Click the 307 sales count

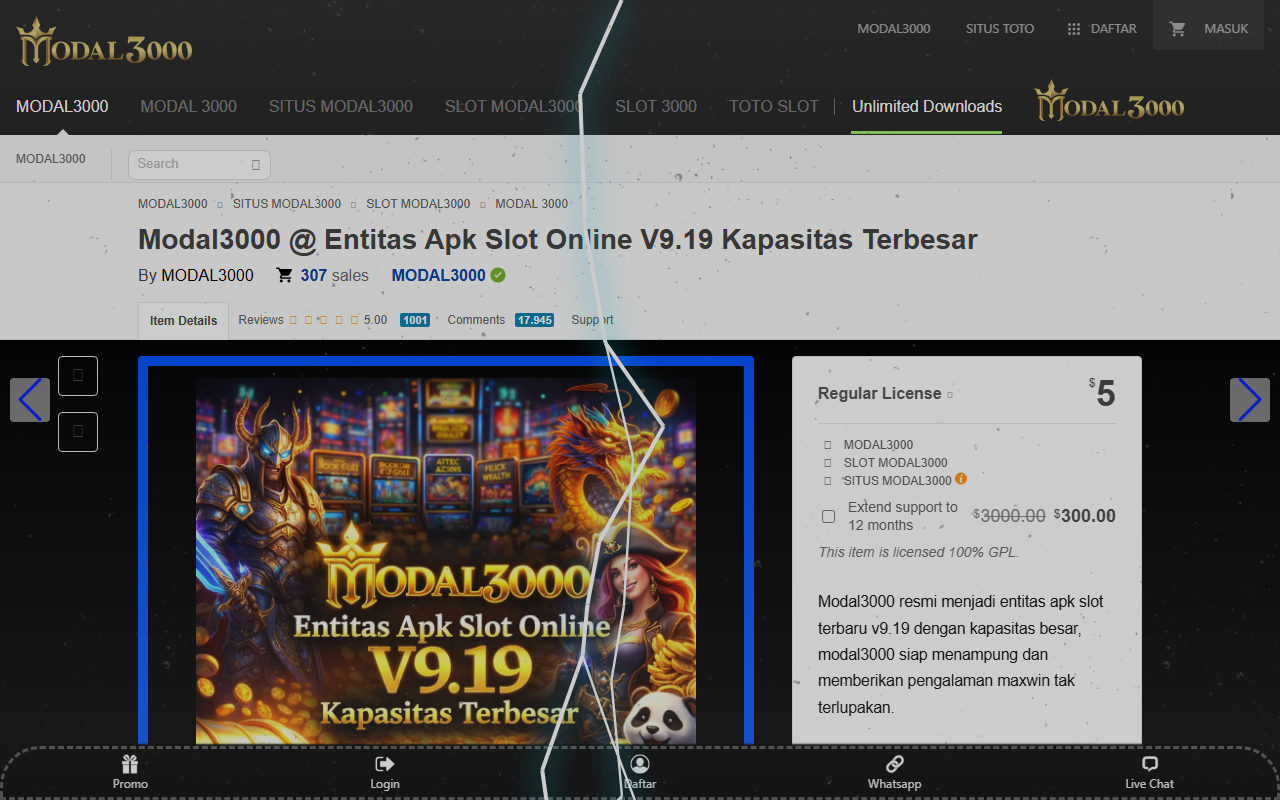tap(334, 275)
